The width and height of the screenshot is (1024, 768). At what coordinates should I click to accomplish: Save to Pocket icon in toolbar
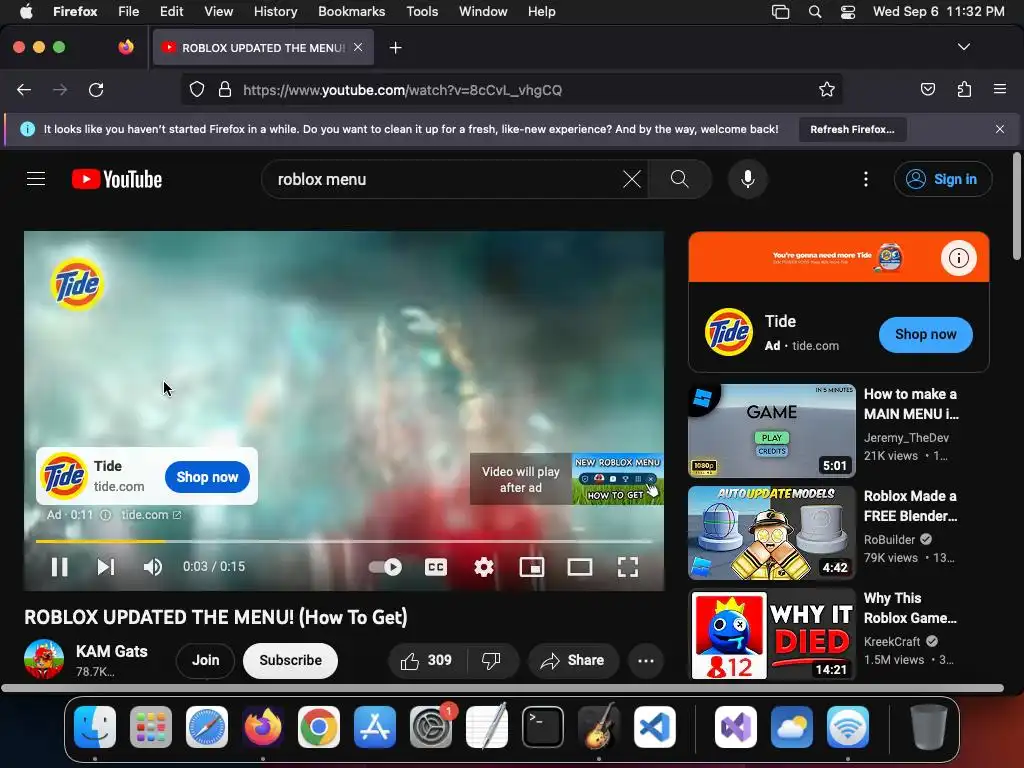(927, 89)
